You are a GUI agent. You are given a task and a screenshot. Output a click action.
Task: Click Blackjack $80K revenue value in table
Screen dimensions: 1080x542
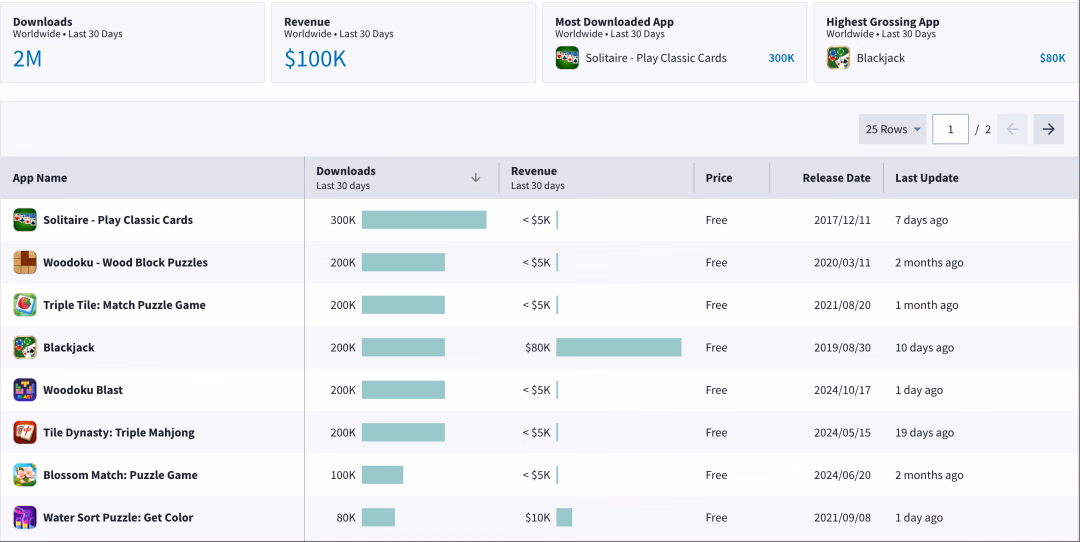point(537,347)
